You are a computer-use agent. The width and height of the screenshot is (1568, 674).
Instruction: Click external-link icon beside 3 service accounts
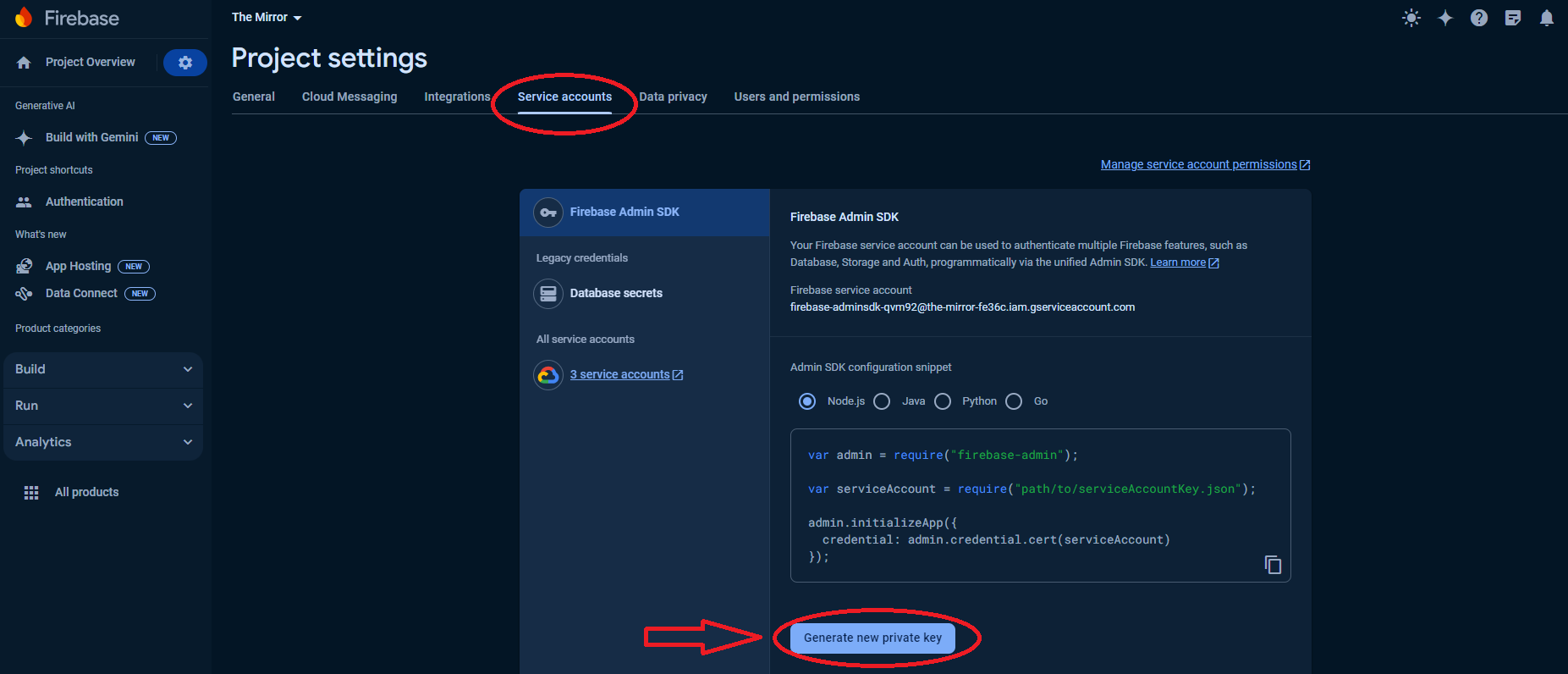point(678,375)
